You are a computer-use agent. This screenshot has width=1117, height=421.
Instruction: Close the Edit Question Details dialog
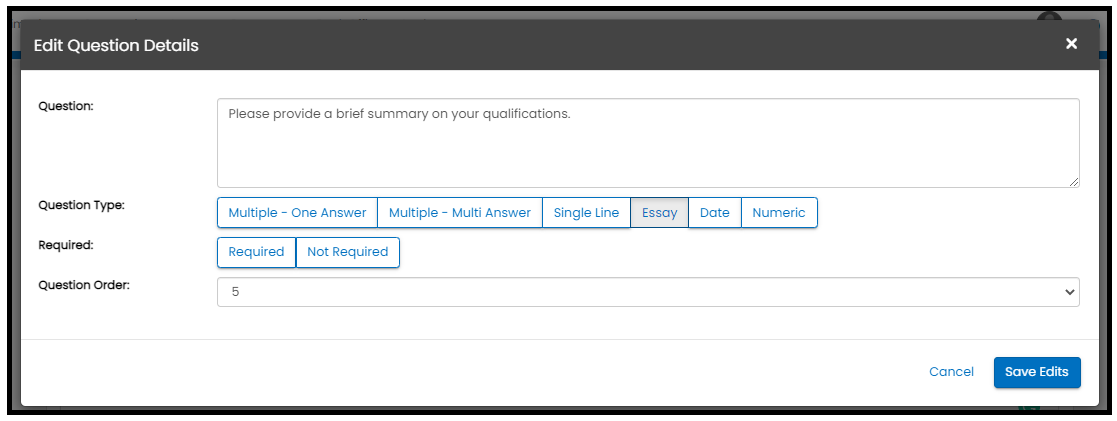click(1071, 44)
